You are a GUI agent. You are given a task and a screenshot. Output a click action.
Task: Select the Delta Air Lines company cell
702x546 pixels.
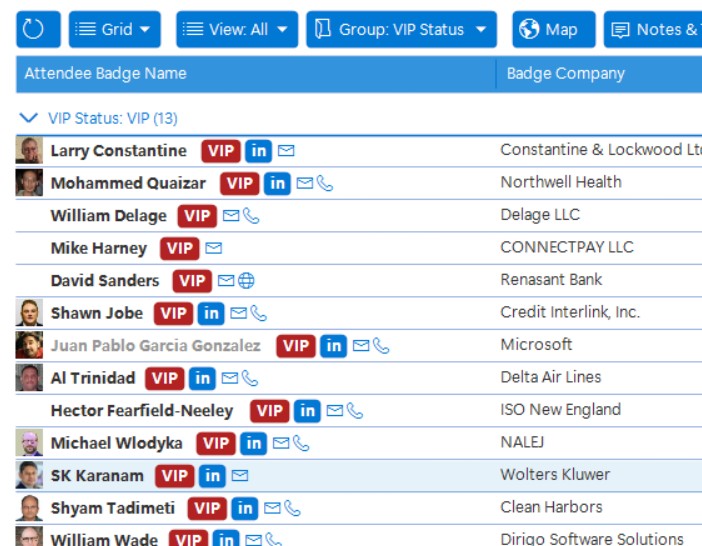[x=550, y=377]
